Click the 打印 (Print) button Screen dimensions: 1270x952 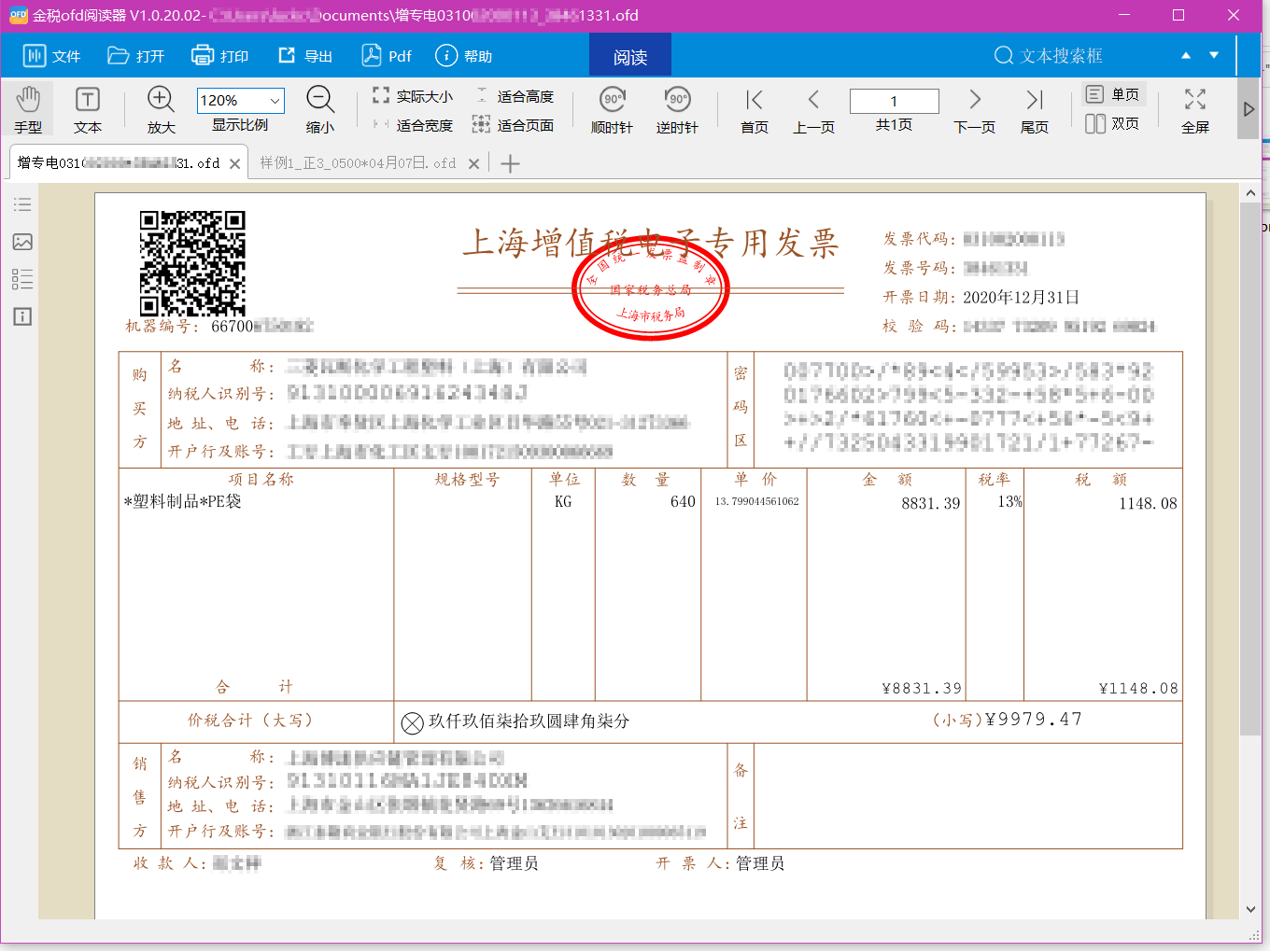[x=220, y=56]
